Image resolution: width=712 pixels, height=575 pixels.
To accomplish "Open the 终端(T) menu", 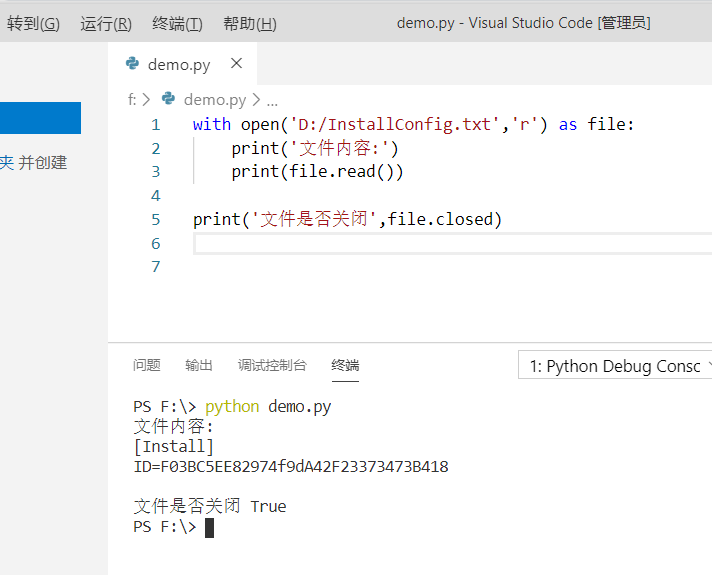I will click(177, 23).
